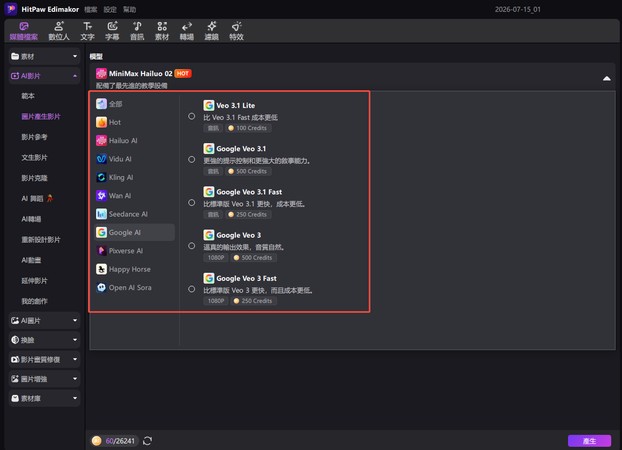Screen dimensions: 622x450
Task: Select the Happy Horse model category
Action: pos(134,269)
